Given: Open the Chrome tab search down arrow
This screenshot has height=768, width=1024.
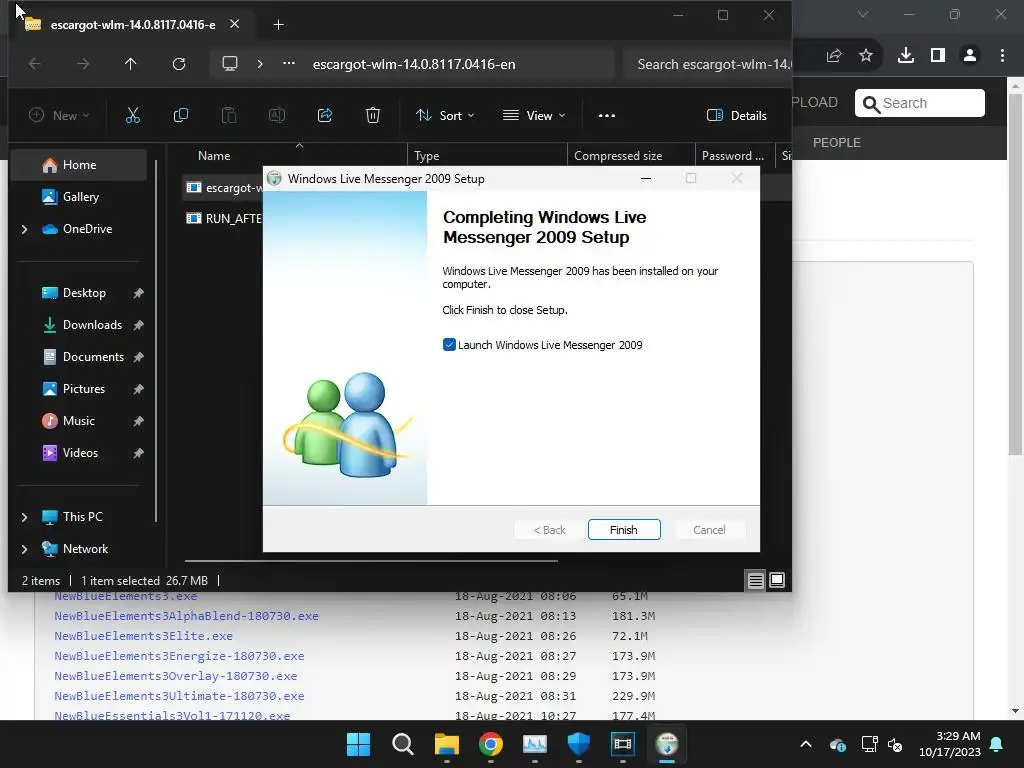Looking at the screenshot, I should [863, 14].
